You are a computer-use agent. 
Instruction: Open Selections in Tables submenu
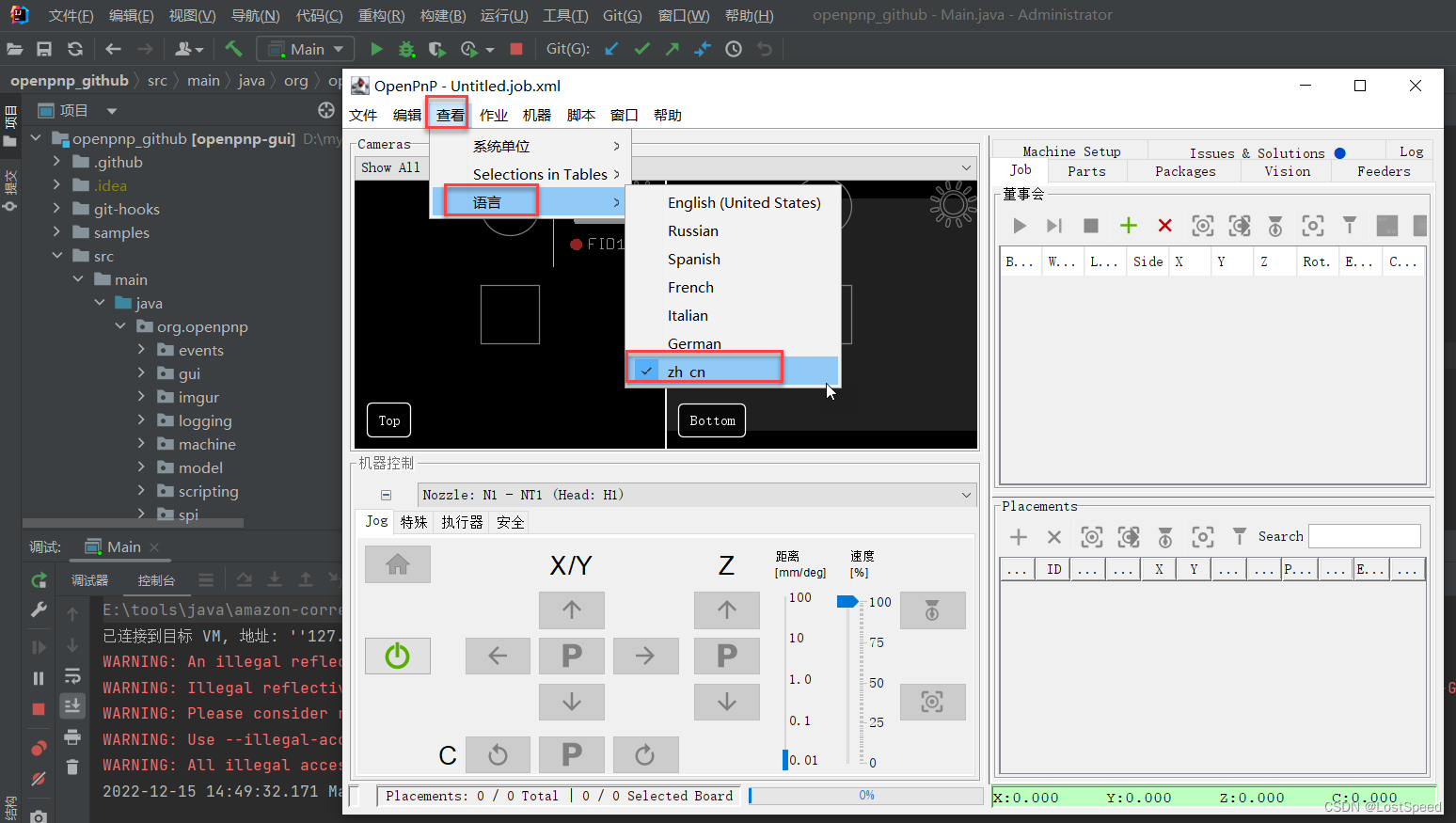coord(530,174)
